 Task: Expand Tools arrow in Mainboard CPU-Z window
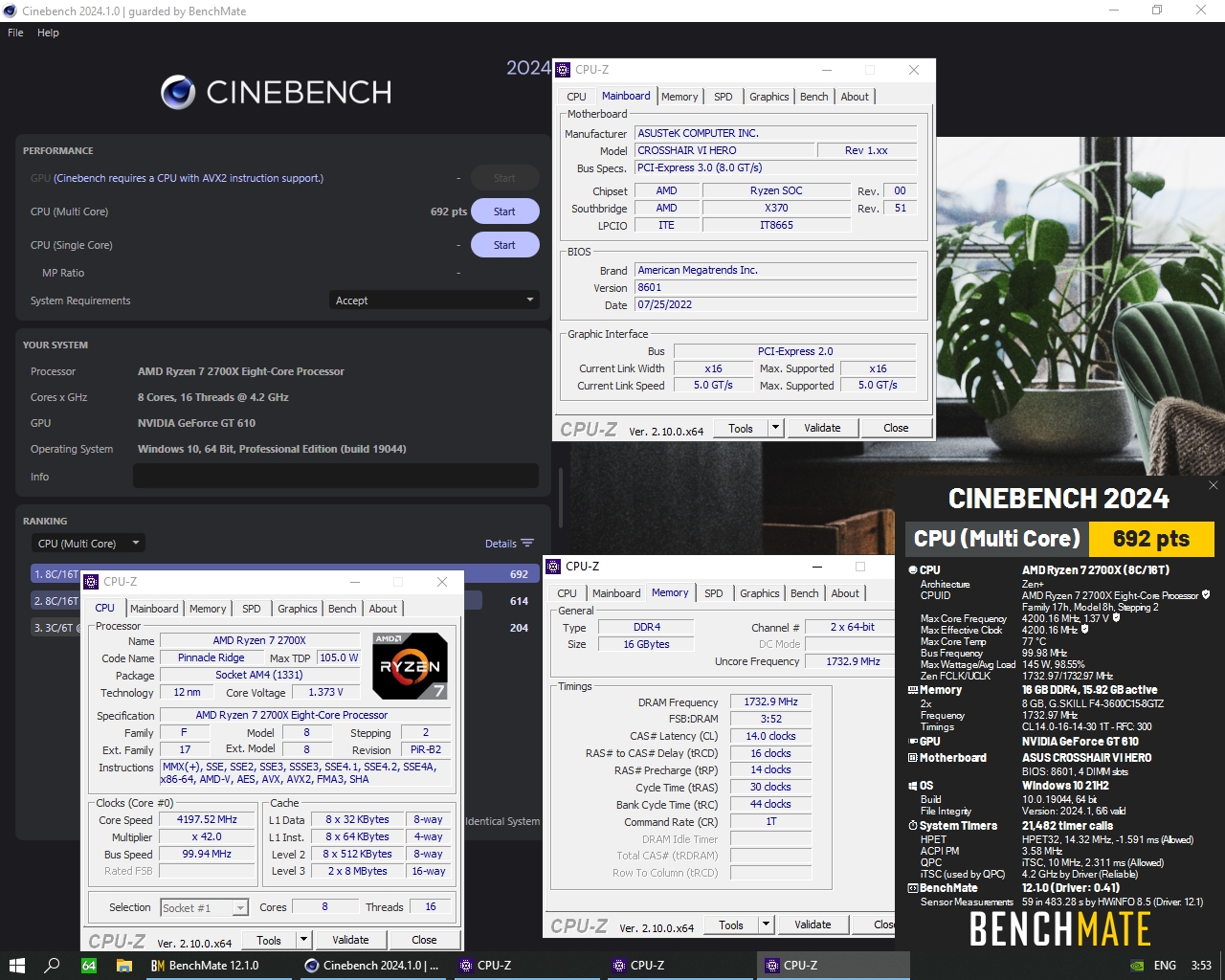776,428
